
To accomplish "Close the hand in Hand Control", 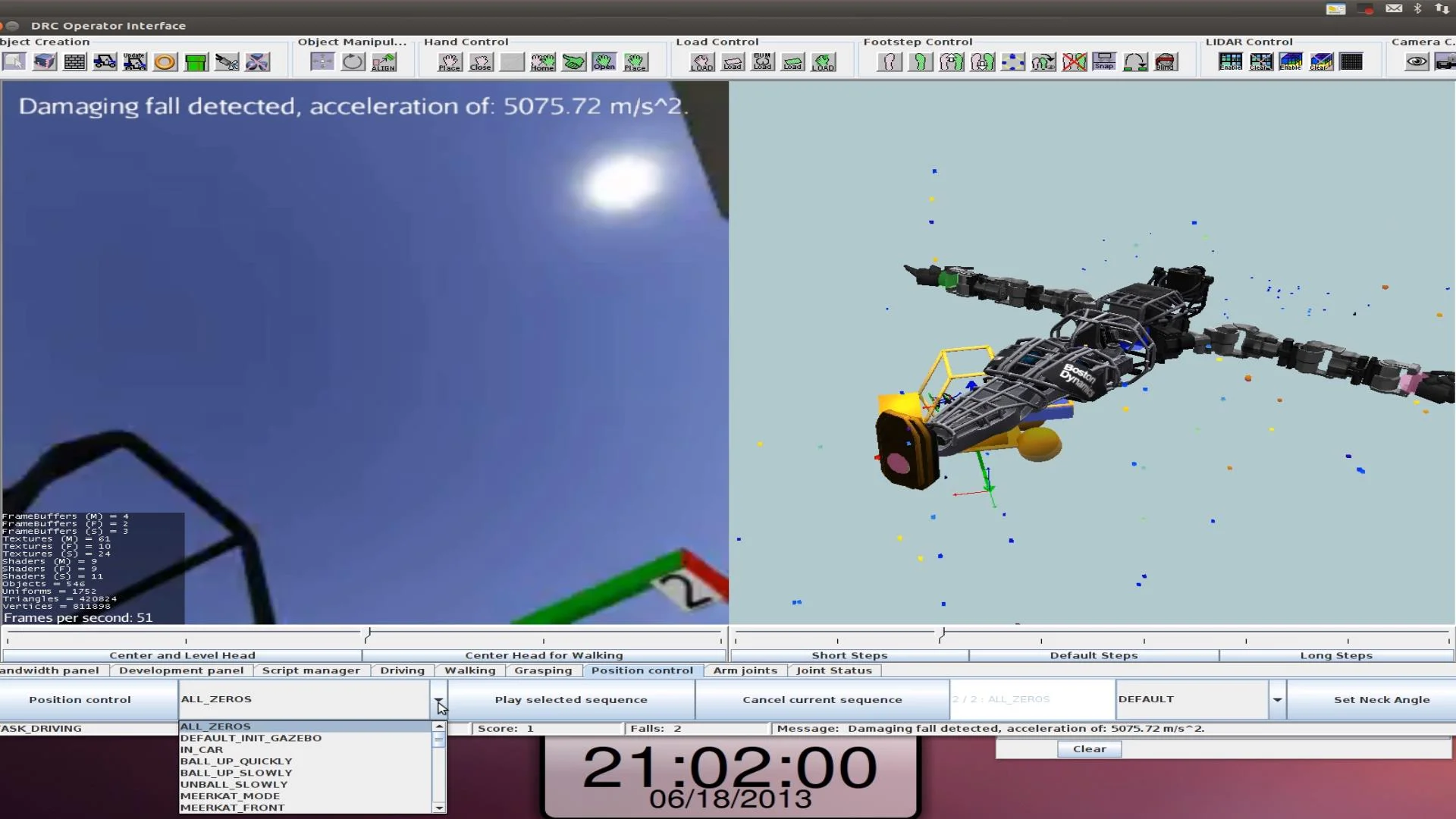I will (481, 61).
